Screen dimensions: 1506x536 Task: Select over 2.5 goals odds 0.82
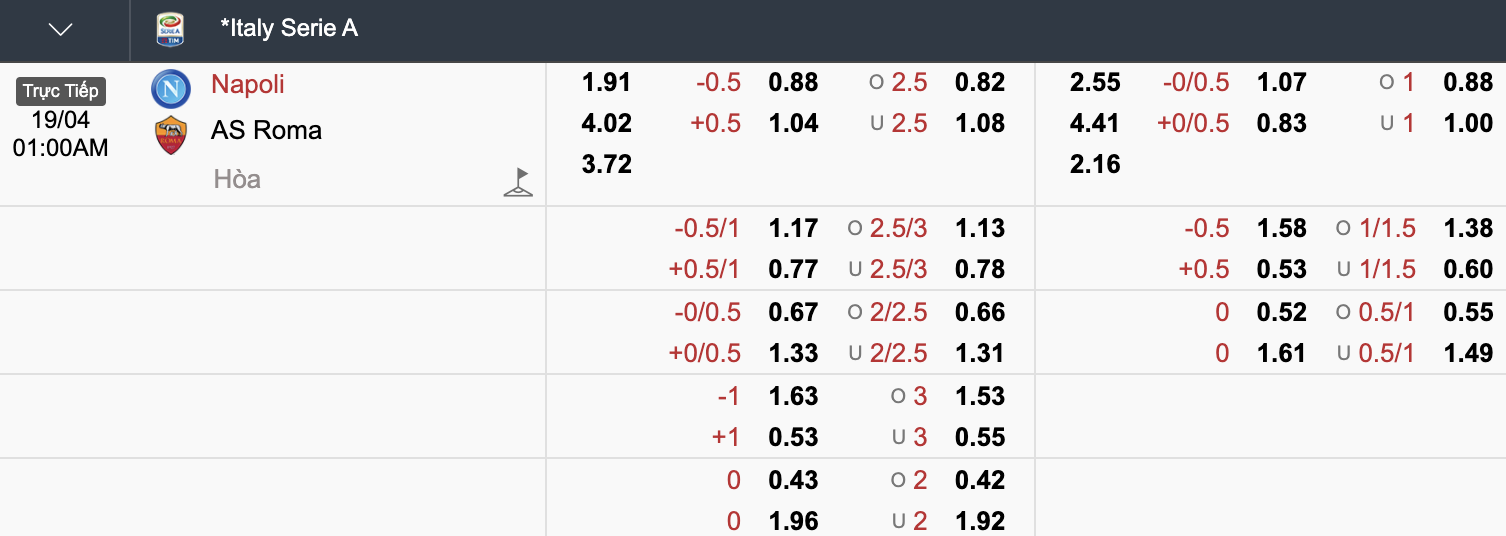click(980, 82)
